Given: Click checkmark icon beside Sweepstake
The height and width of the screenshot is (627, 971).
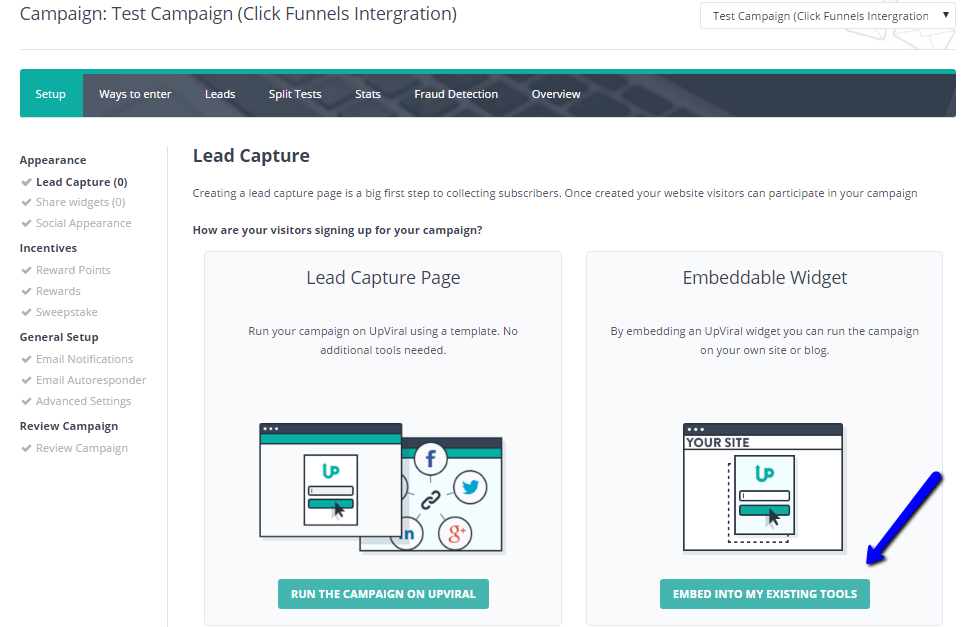Looking at the screenshot, I should pos(26,312).
